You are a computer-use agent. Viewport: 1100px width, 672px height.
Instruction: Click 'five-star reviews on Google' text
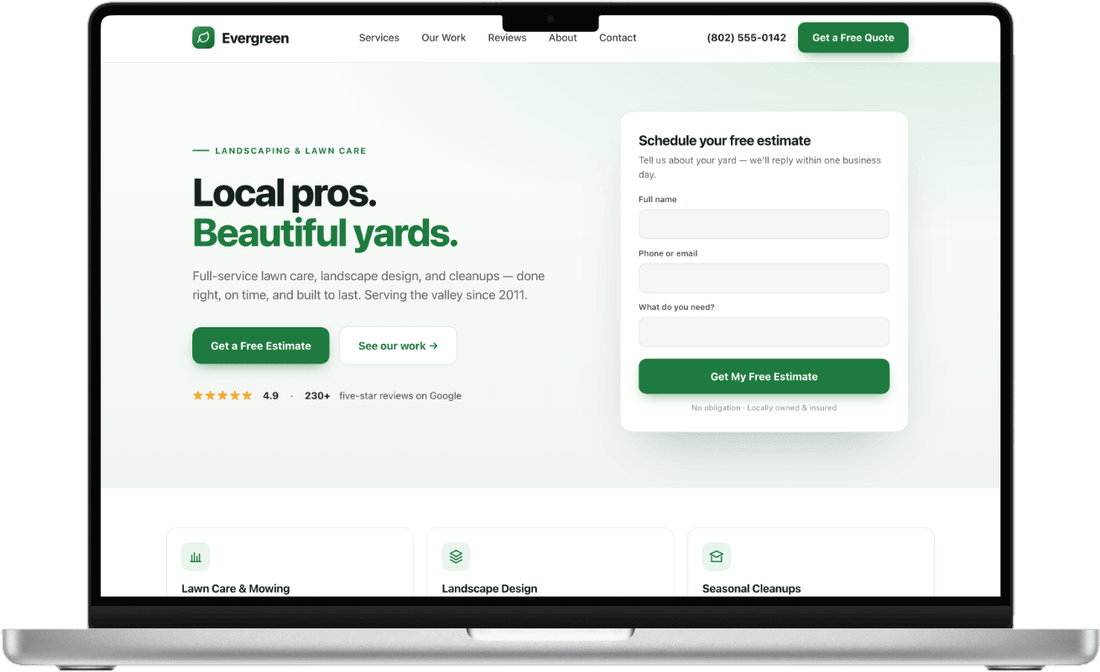(401, 396)
